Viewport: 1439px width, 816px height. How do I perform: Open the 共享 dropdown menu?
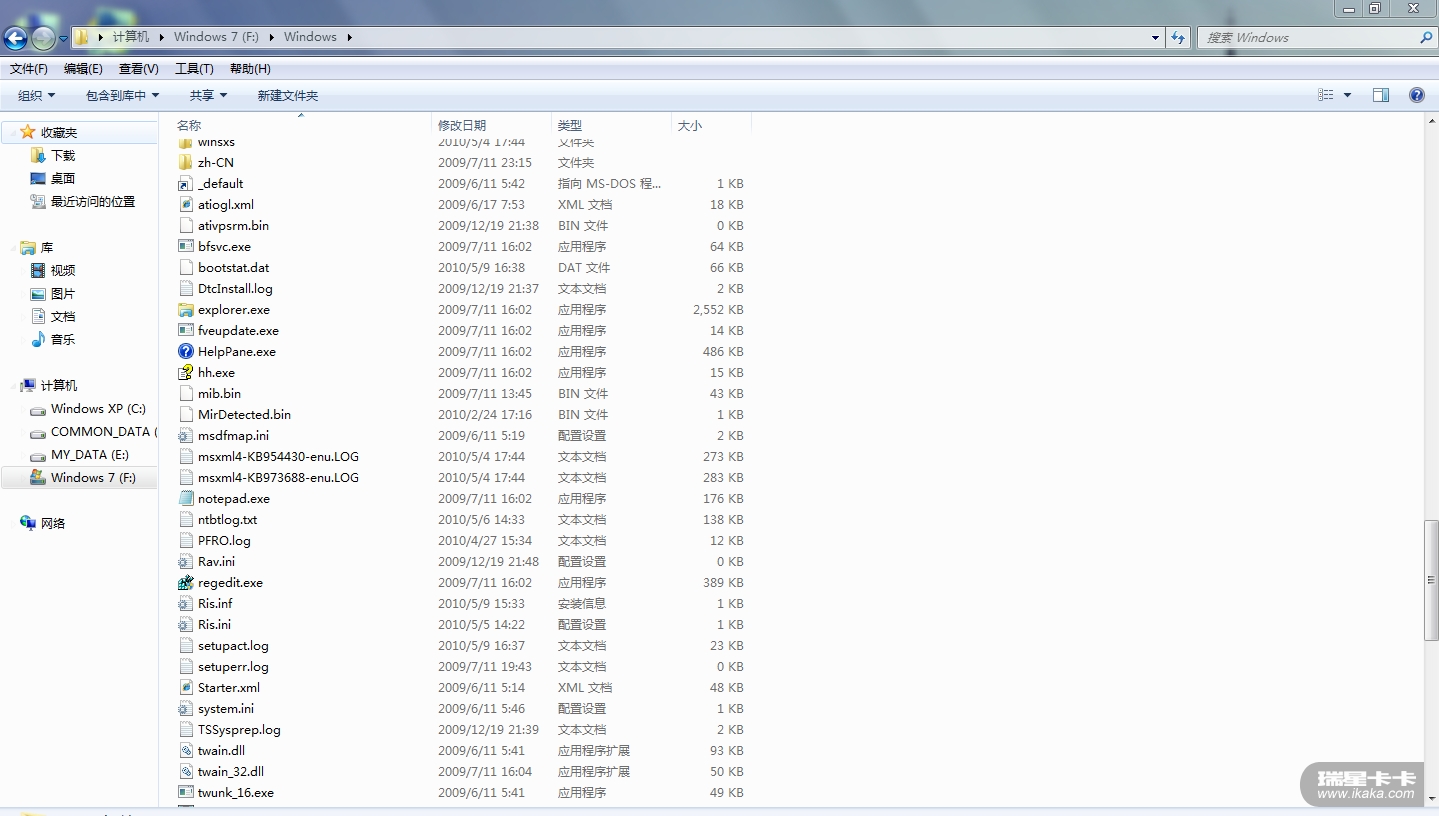[208, 96]
